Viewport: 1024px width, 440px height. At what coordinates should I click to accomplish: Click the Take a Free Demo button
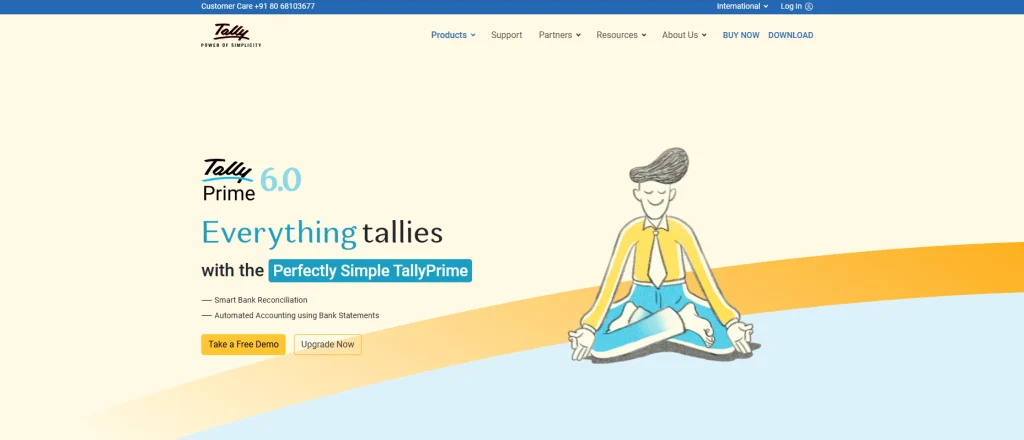click(244, 344)
